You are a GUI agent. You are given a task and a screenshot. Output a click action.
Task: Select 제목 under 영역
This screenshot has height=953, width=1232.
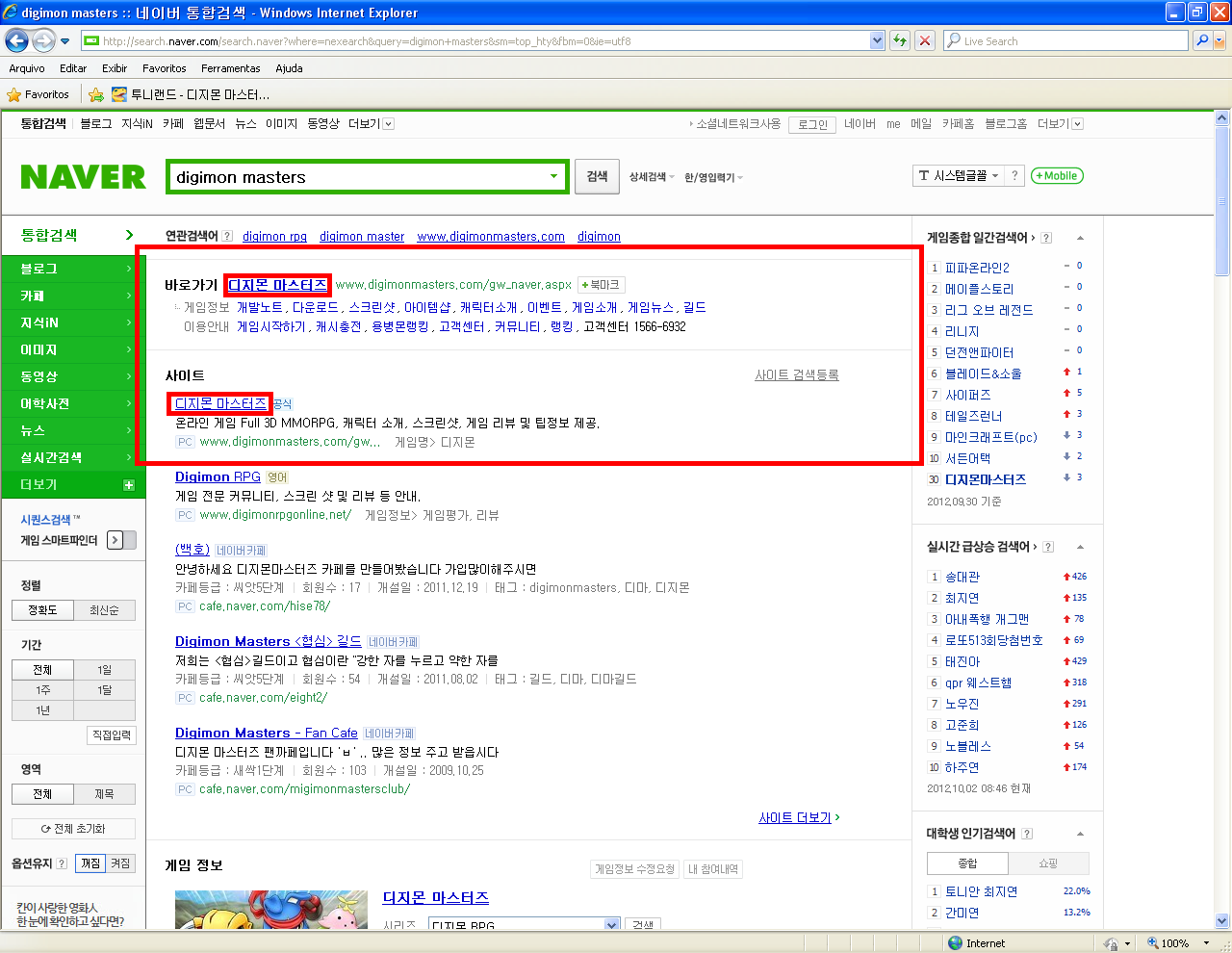(x=104, y=794)
